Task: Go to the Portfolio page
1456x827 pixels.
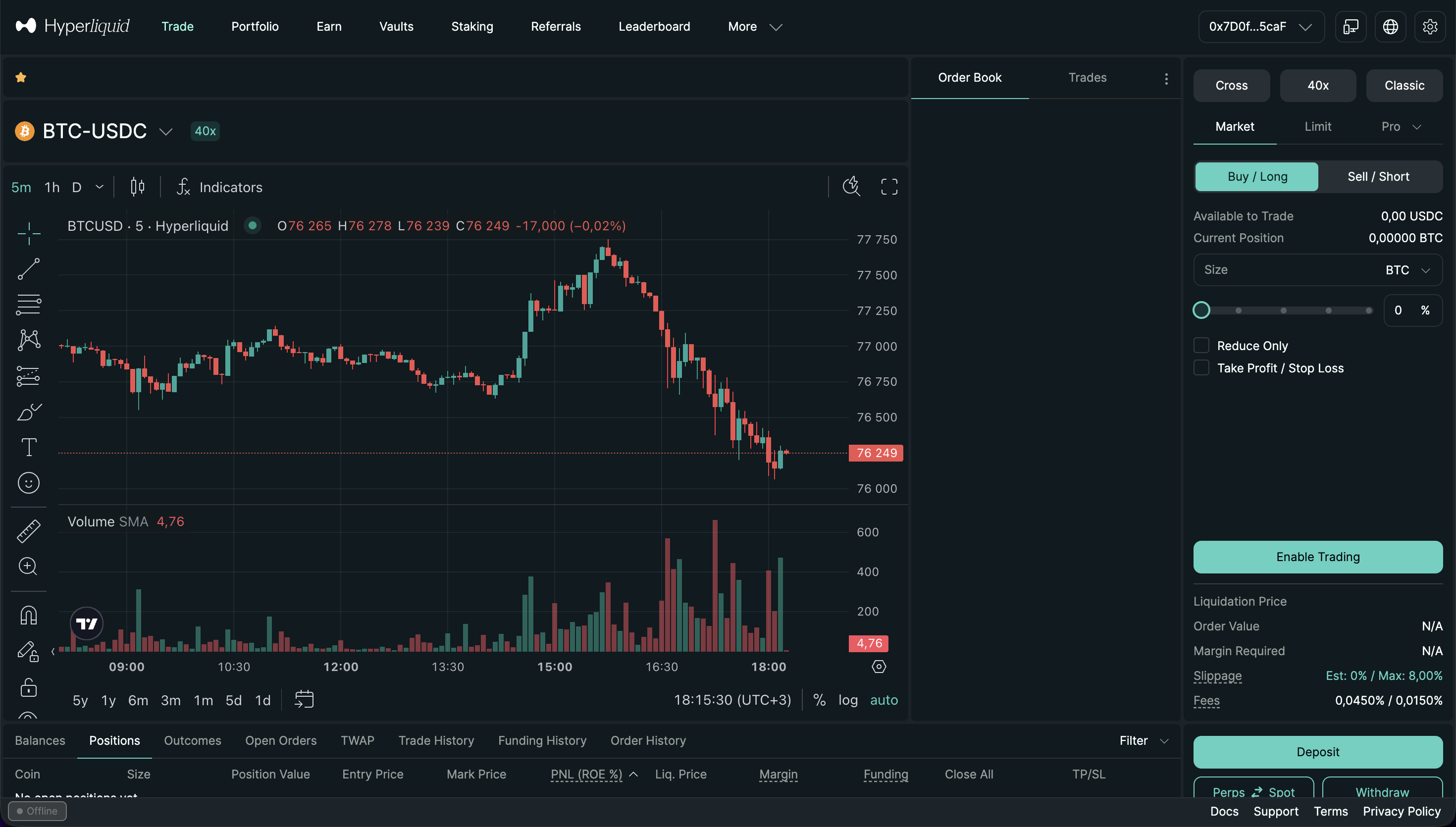Action: (255, 27)
